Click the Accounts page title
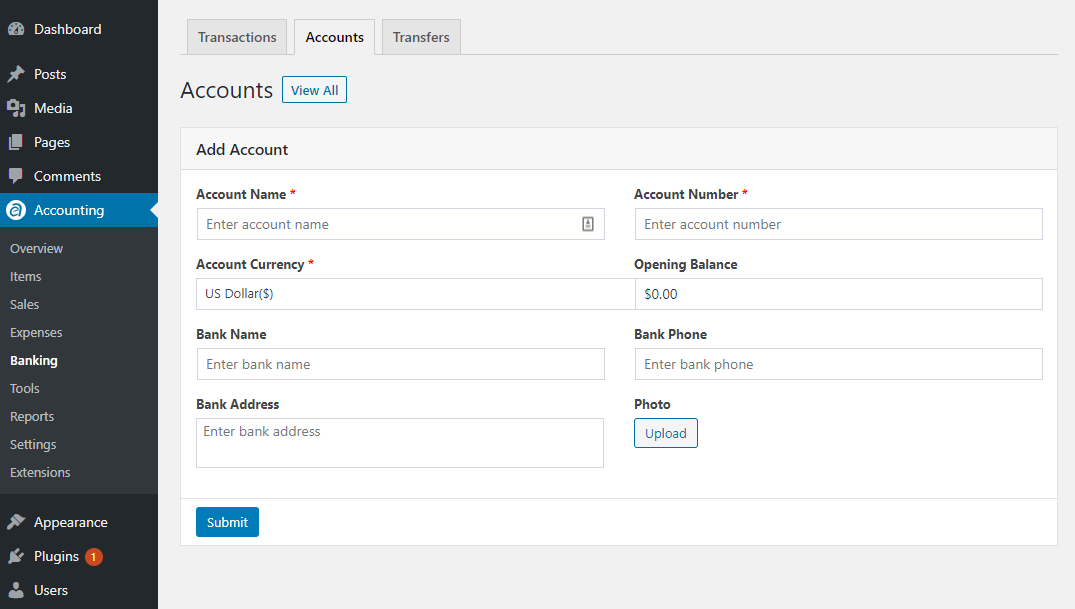 click(x=227, y=91)
